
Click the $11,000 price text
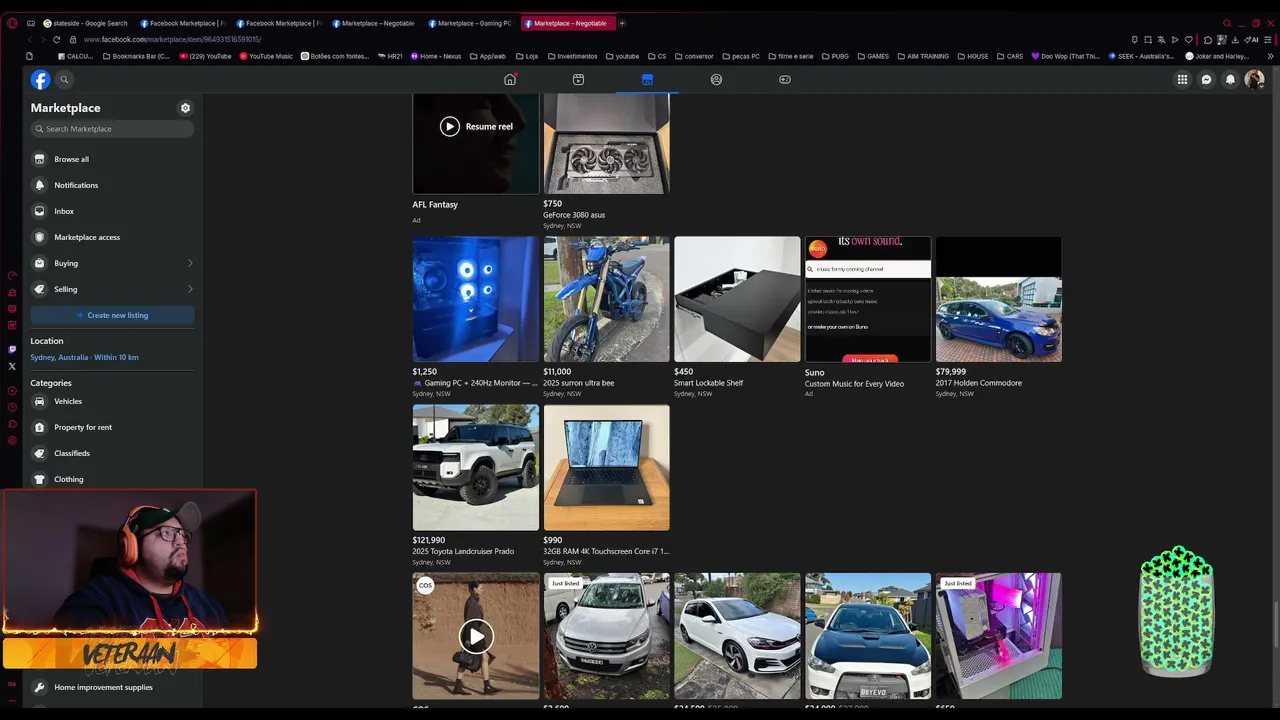557,371
